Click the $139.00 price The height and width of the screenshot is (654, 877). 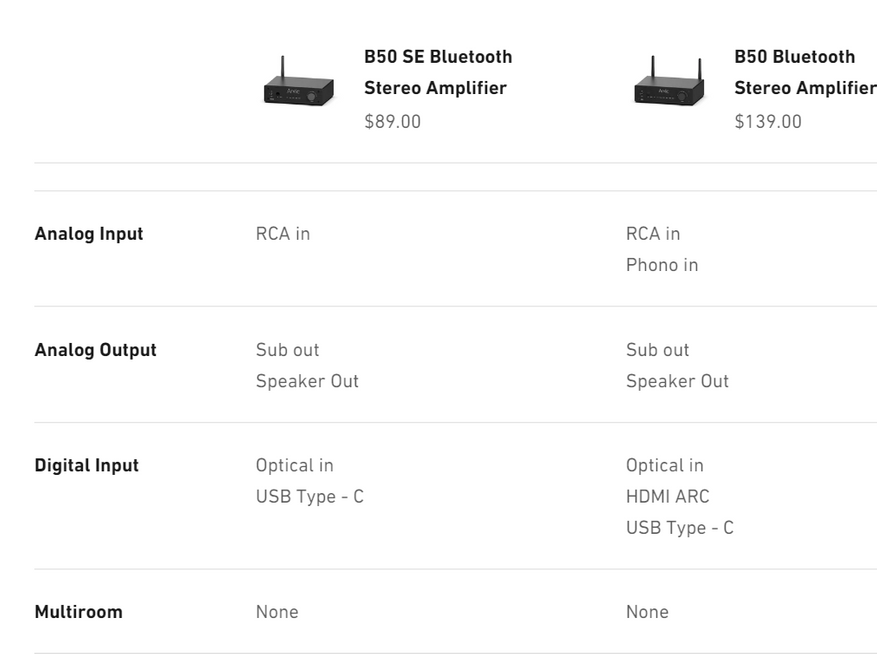tap(767, 121)
